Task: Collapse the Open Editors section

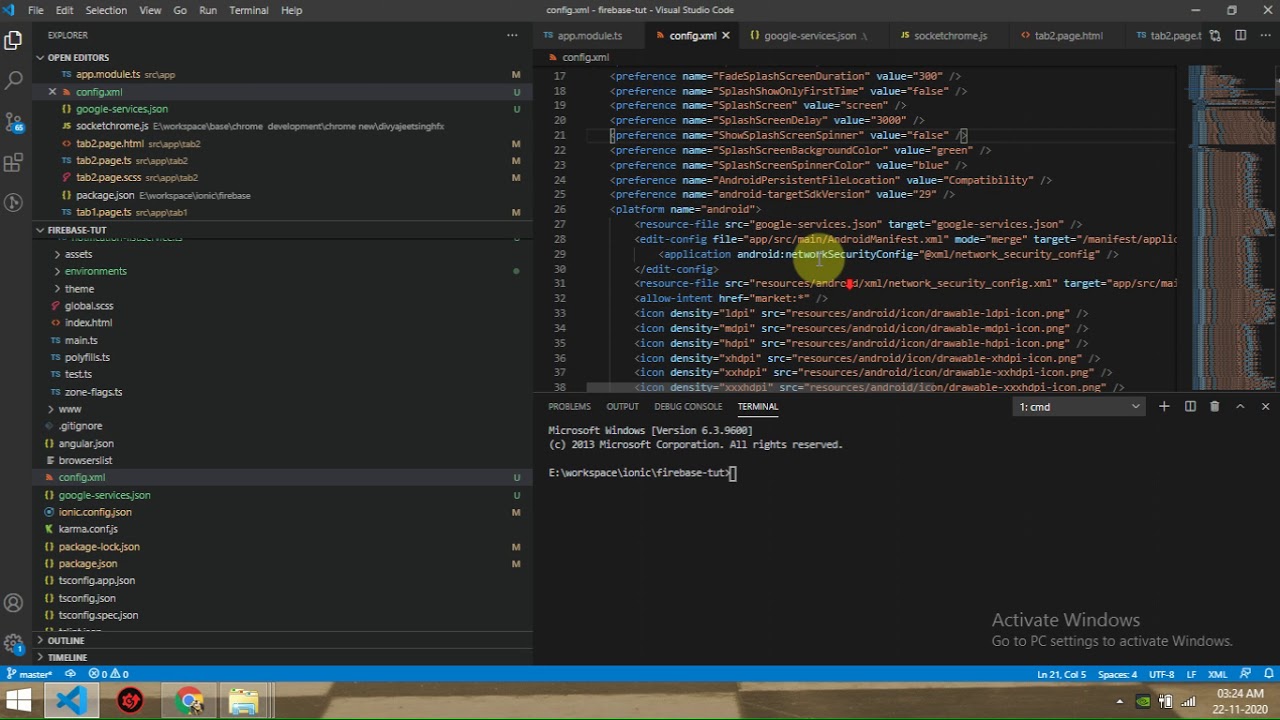Action: click(x=76, y=58)
